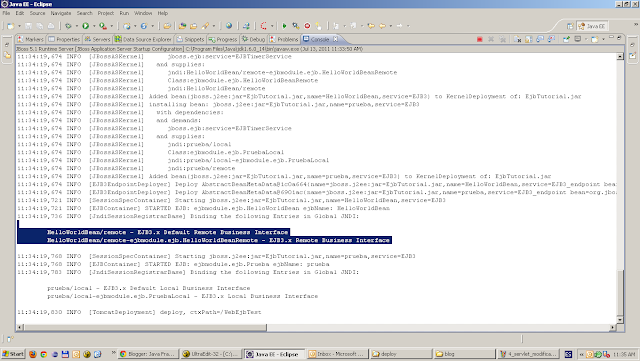The height and width of the screenshot is (361, 640).
Task: Click the console vertical scroll up arrow
Action: tap(620, 56)
